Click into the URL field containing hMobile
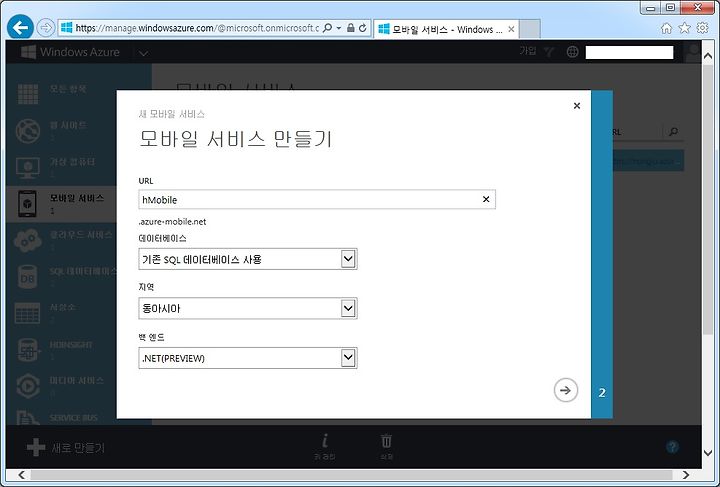The width and height of the screenshot is (720, 487). click(x=317, y=199)
